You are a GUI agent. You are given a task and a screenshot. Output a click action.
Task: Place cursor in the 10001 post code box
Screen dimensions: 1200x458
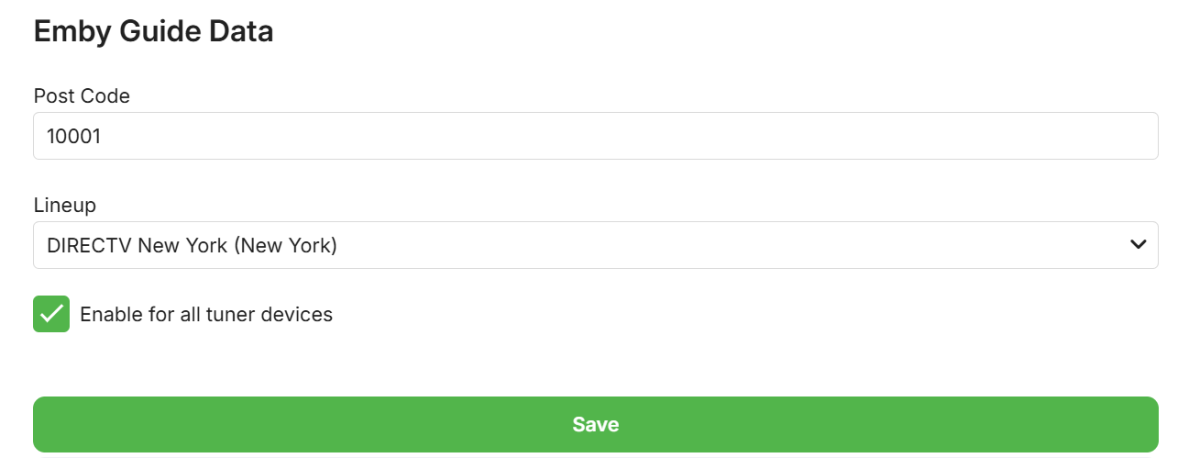coord(595,136)
